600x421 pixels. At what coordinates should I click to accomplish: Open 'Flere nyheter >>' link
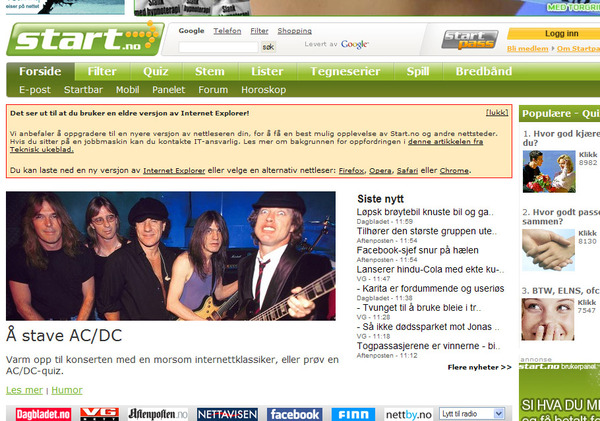point(479,367)
